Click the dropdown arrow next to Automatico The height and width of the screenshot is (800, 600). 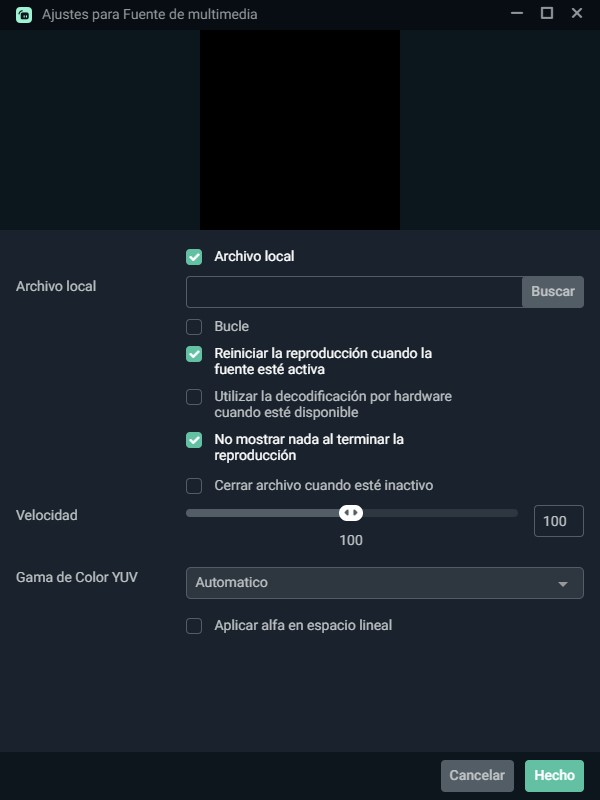point(563,584)
